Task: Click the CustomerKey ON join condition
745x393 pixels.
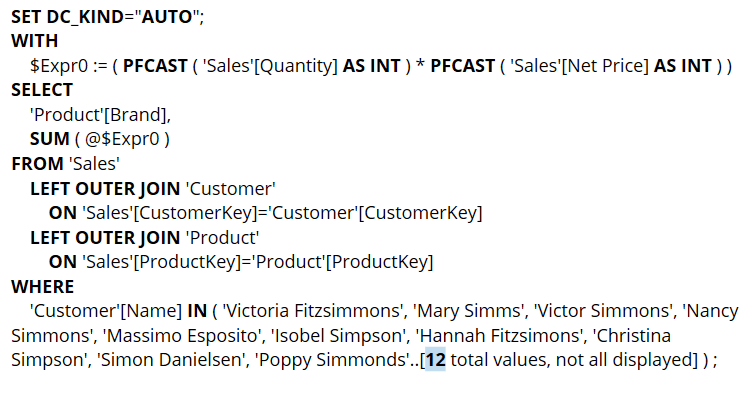Action: (266, 213)
